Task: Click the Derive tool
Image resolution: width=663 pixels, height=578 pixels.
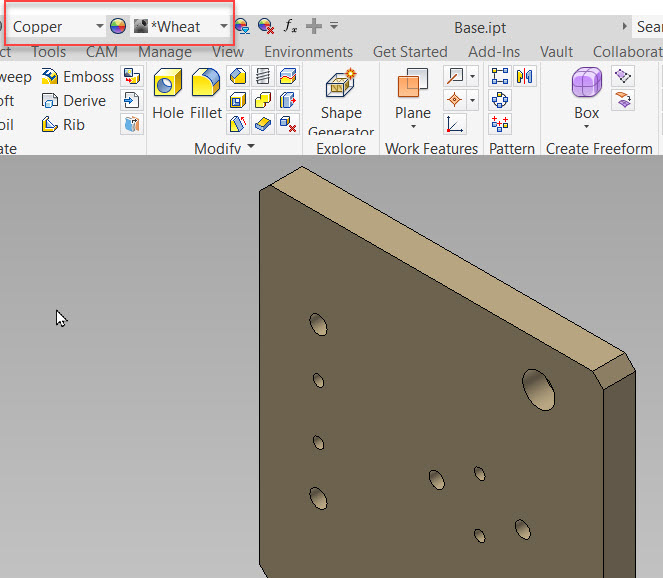Action: [50, 101]
